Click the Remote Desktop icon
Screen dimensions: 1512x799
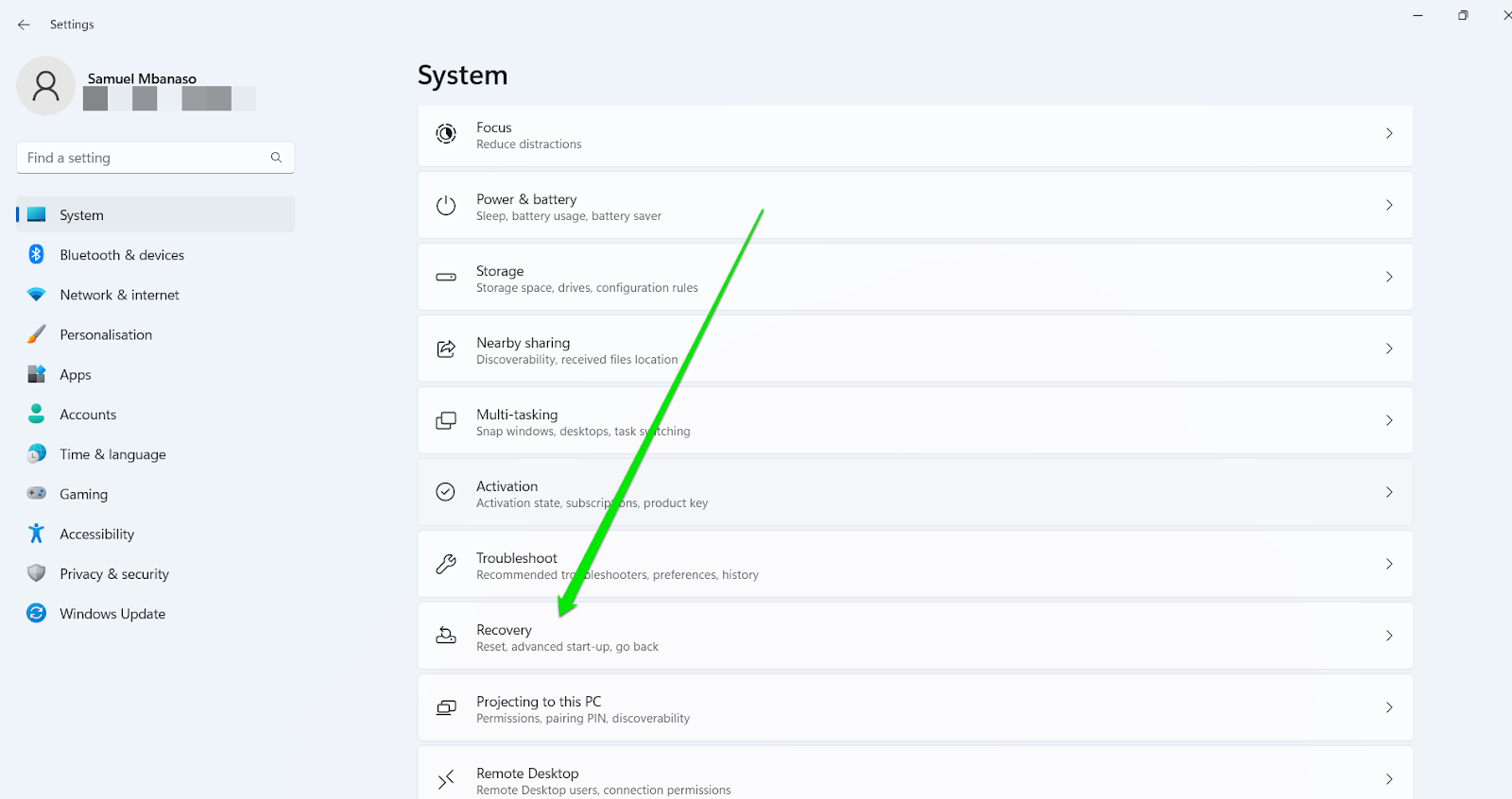pos(446,779)
